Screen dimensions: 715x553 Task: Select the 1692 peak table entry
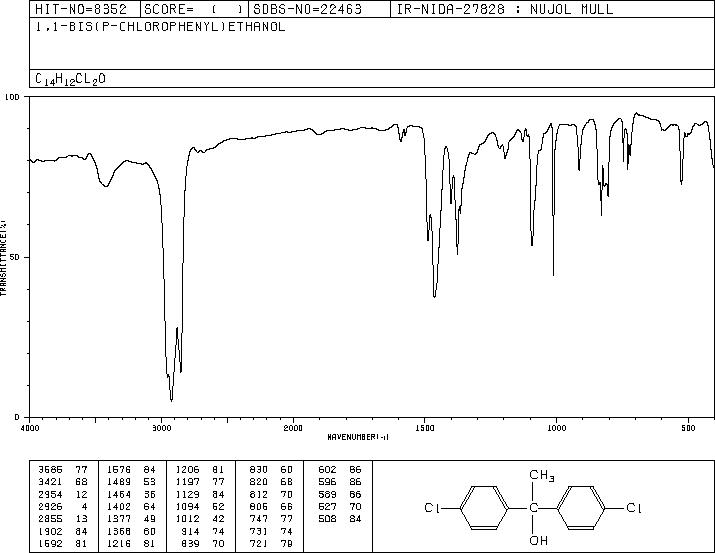[63, 543]
